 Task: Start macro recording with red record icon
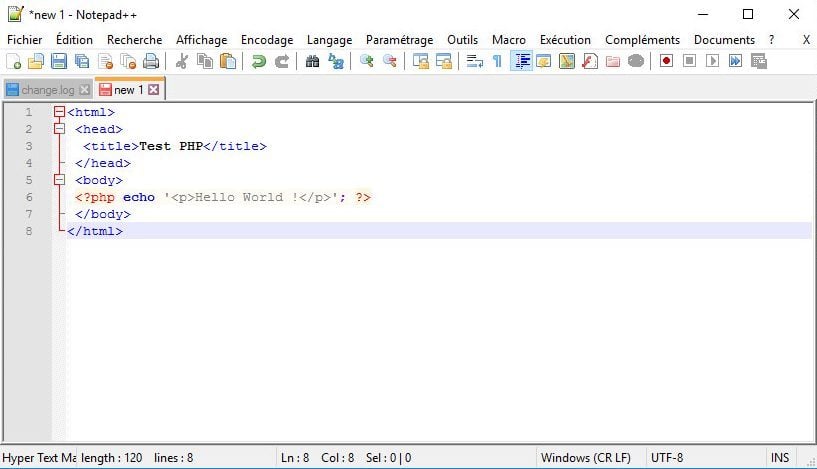pos(666,61)
